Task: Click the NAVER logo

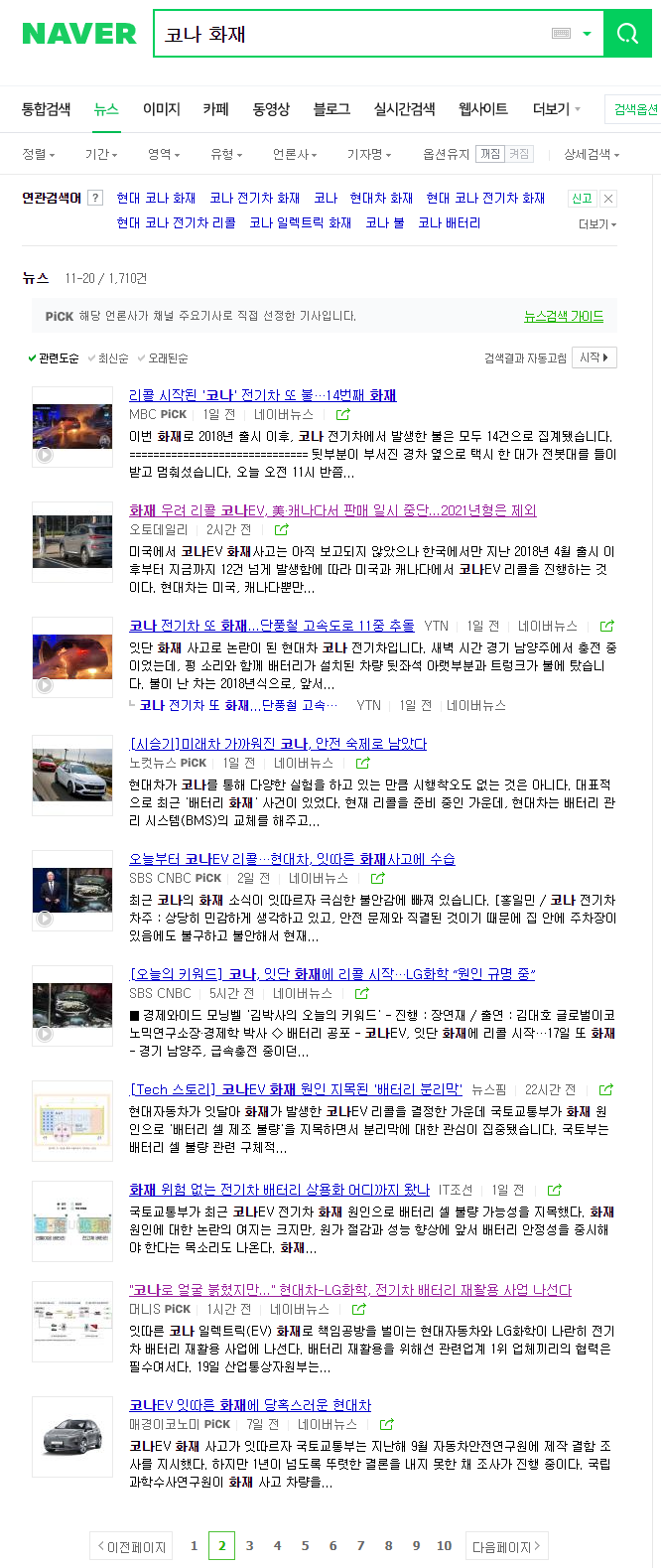Action: point(79,34)
